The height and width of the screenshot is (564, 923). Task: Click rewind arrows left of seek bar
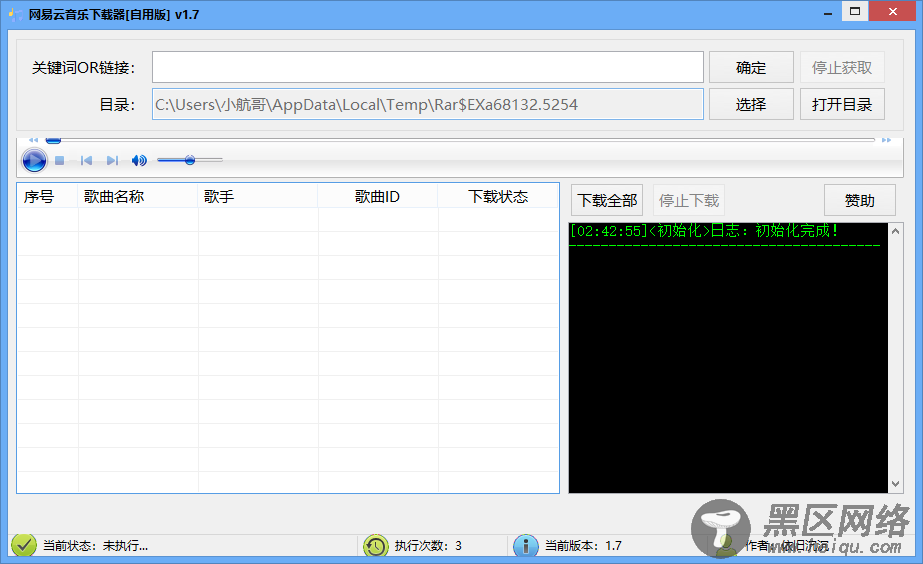[x=34, y=140]
